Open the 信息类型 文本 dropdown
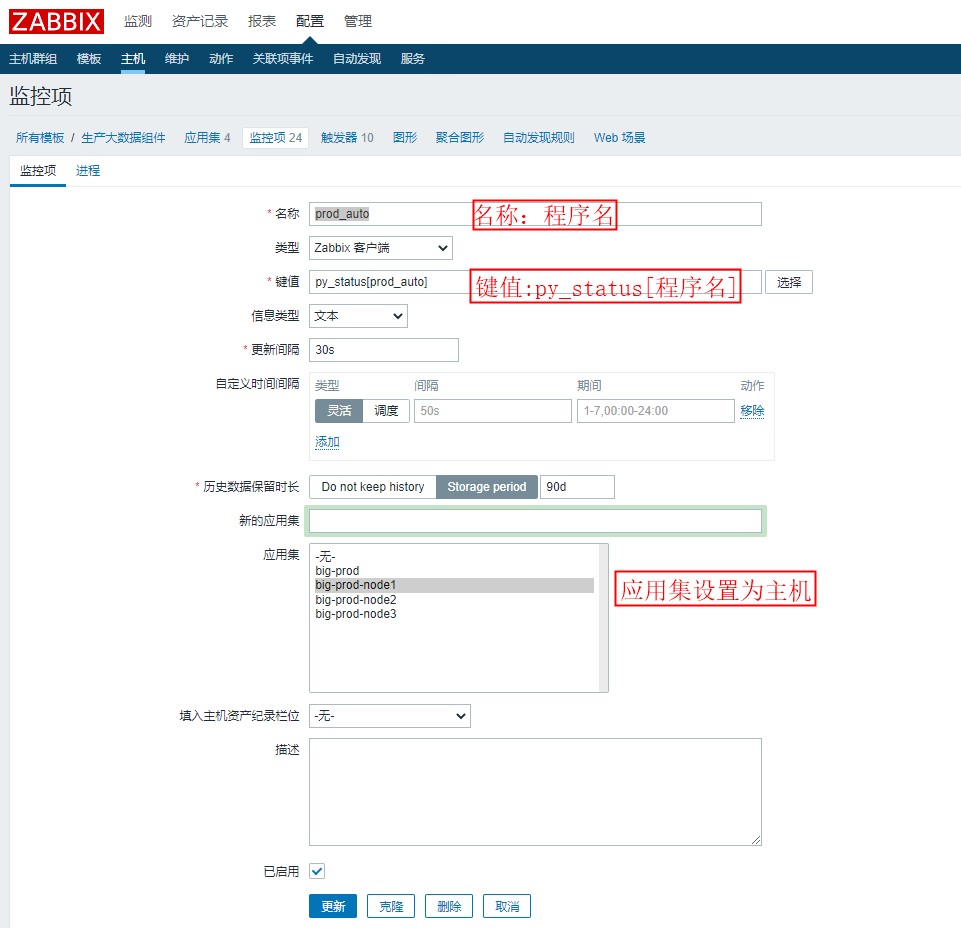 point(358,316)
